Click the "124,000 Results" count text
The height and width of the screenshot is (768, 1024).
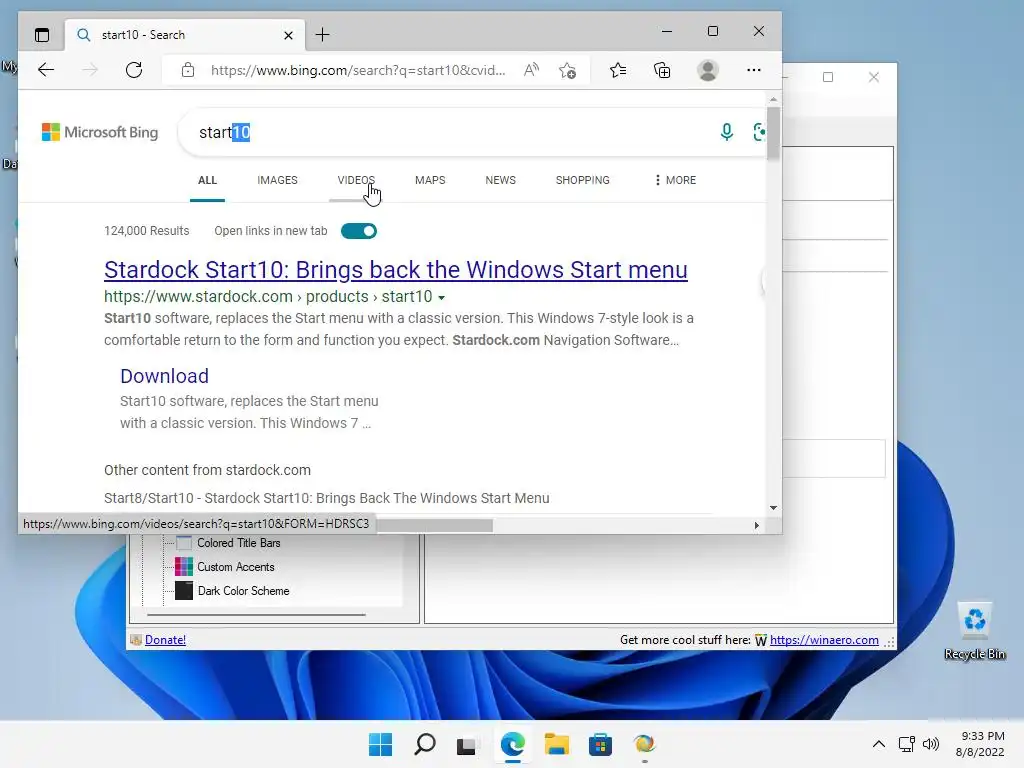tap(146, 231)
